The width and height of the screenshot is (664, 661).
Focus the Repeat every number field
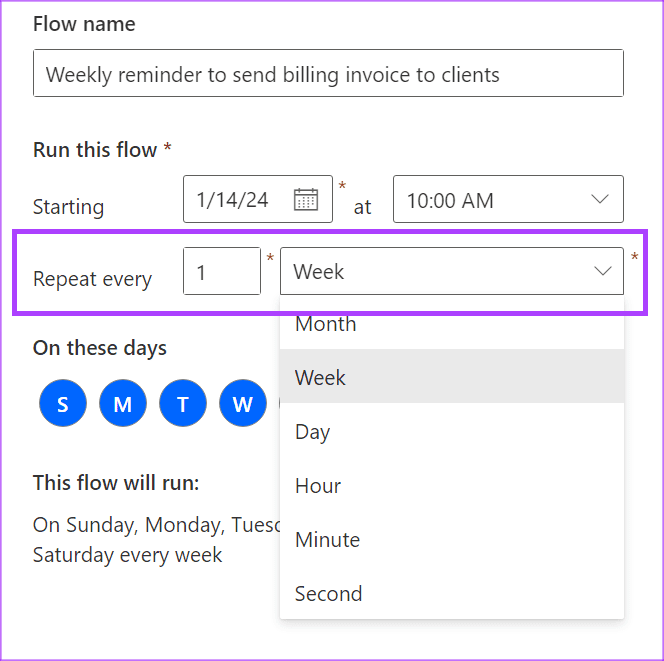coord(221,272)
